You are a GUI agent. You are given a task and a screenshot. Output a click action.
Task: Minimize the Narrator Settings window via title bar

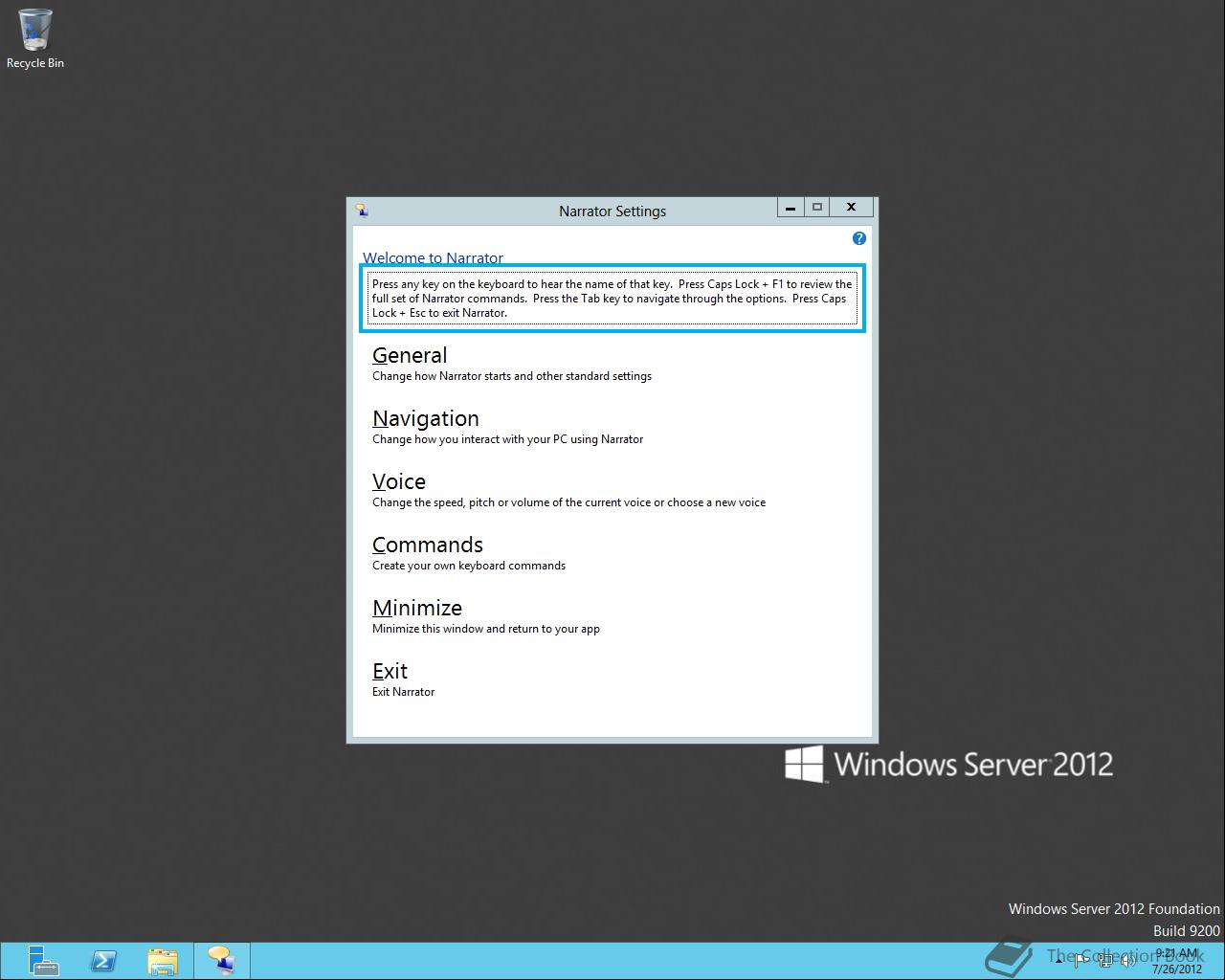tap(791, 207)
